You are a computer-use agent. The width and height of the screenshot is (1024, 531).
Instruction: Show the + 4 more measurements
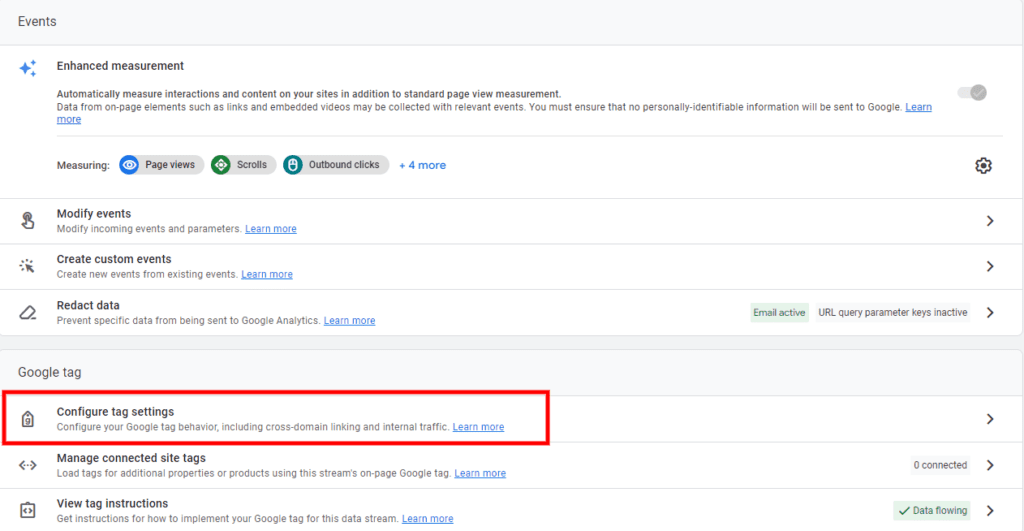pos(423,165)
